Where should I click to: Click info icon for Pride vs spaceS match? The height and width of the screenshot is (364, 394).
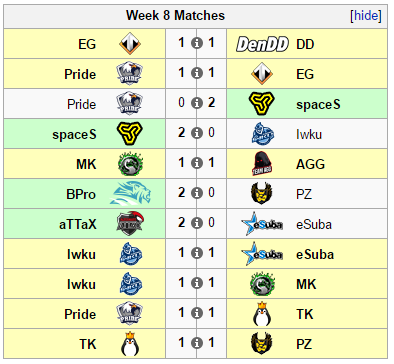pyautogui.click(x=197, y=103)
